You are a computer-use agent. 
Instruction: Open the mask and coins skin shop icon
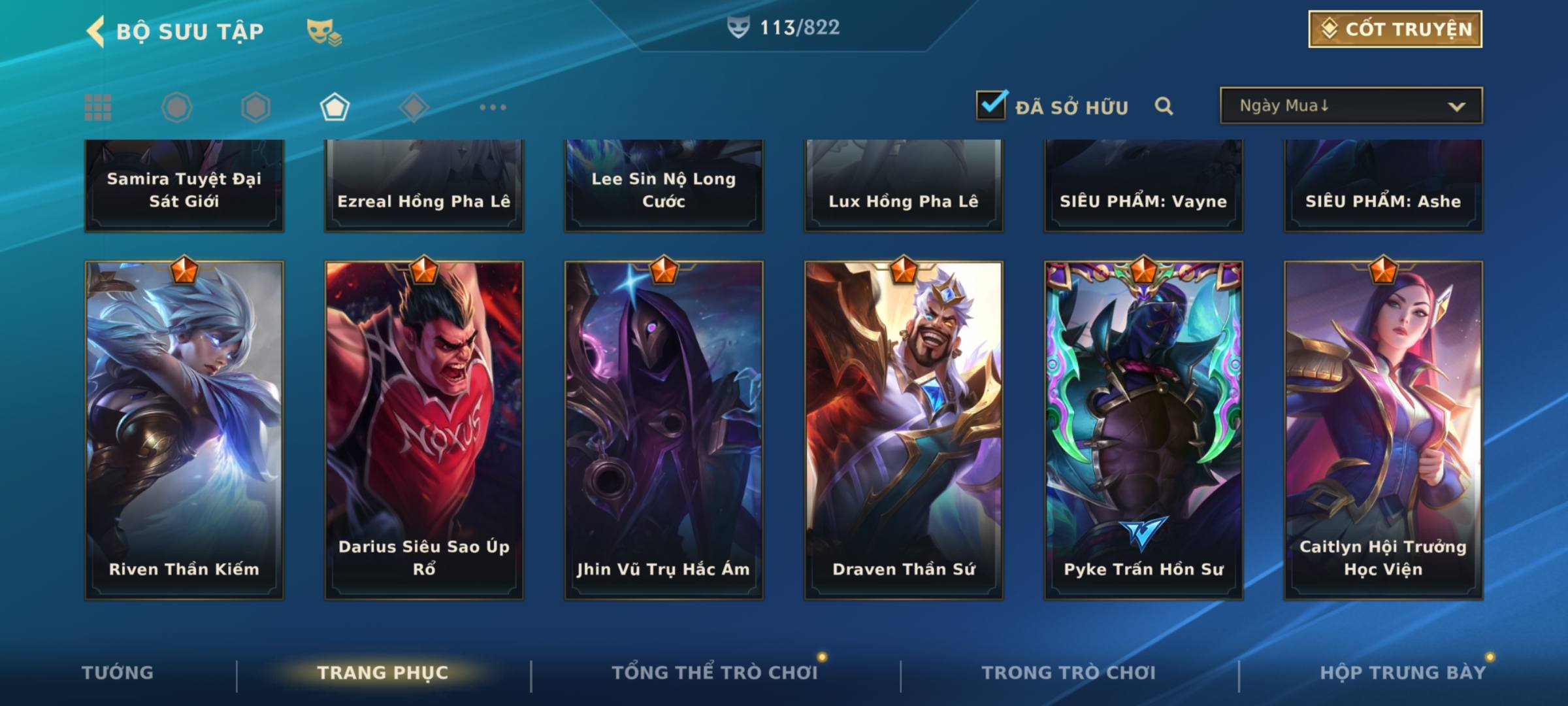coord(324,32)
